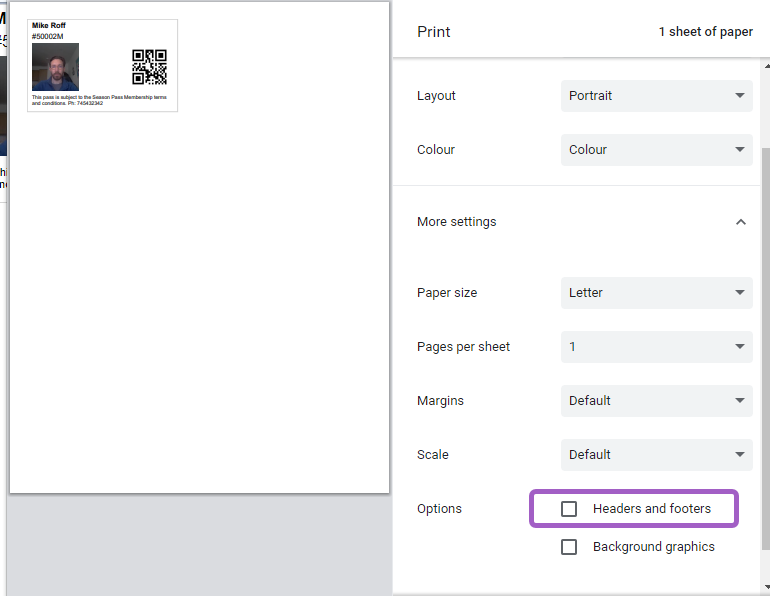Open the Colour dropdown
The width and height of the screenshot is (770, 596).
656,150
